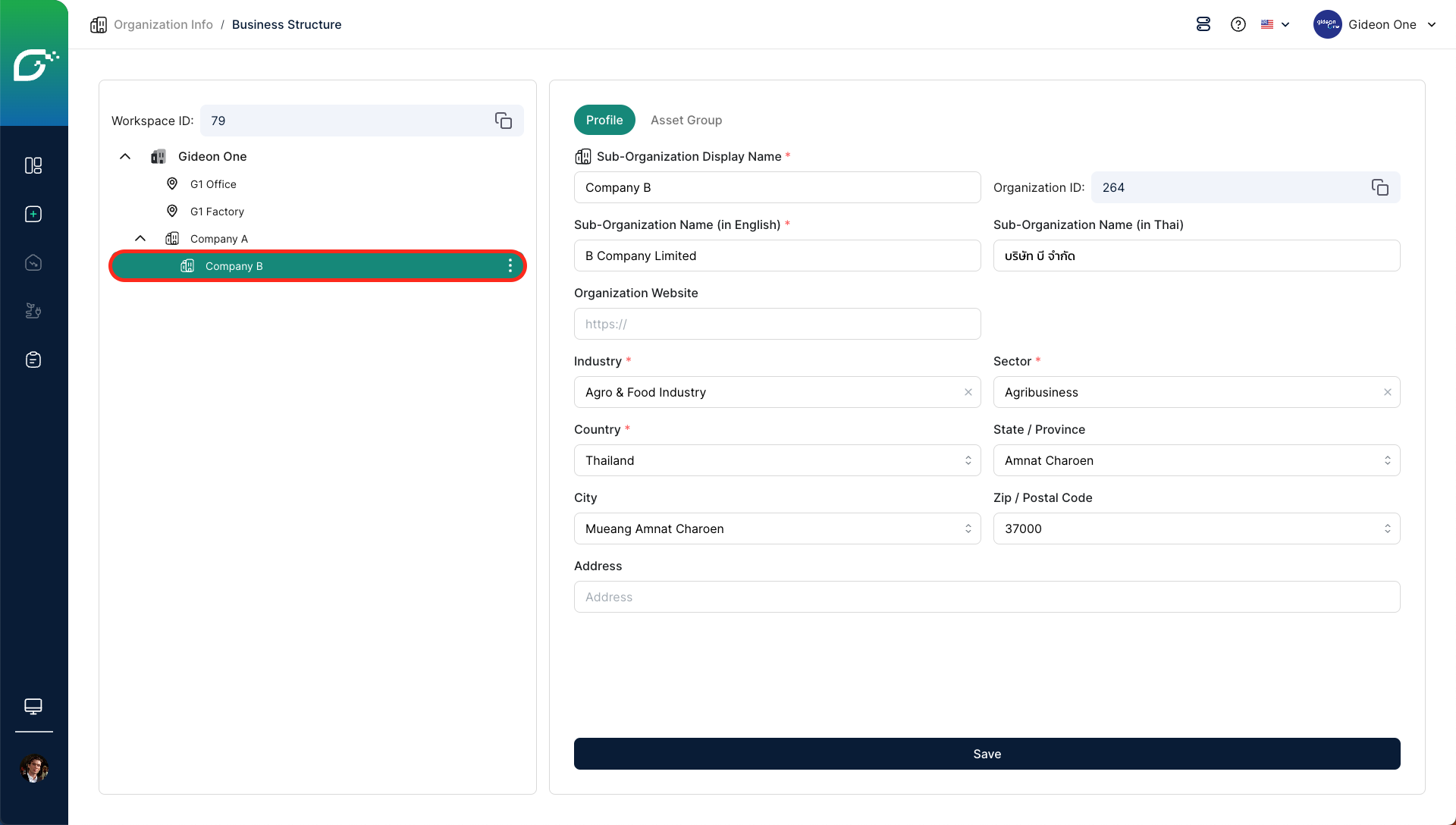The width and height of the screenshot is (1456, 825).
Task: Collapse the Gideon One tree node
Action: (x=125, y=156)
